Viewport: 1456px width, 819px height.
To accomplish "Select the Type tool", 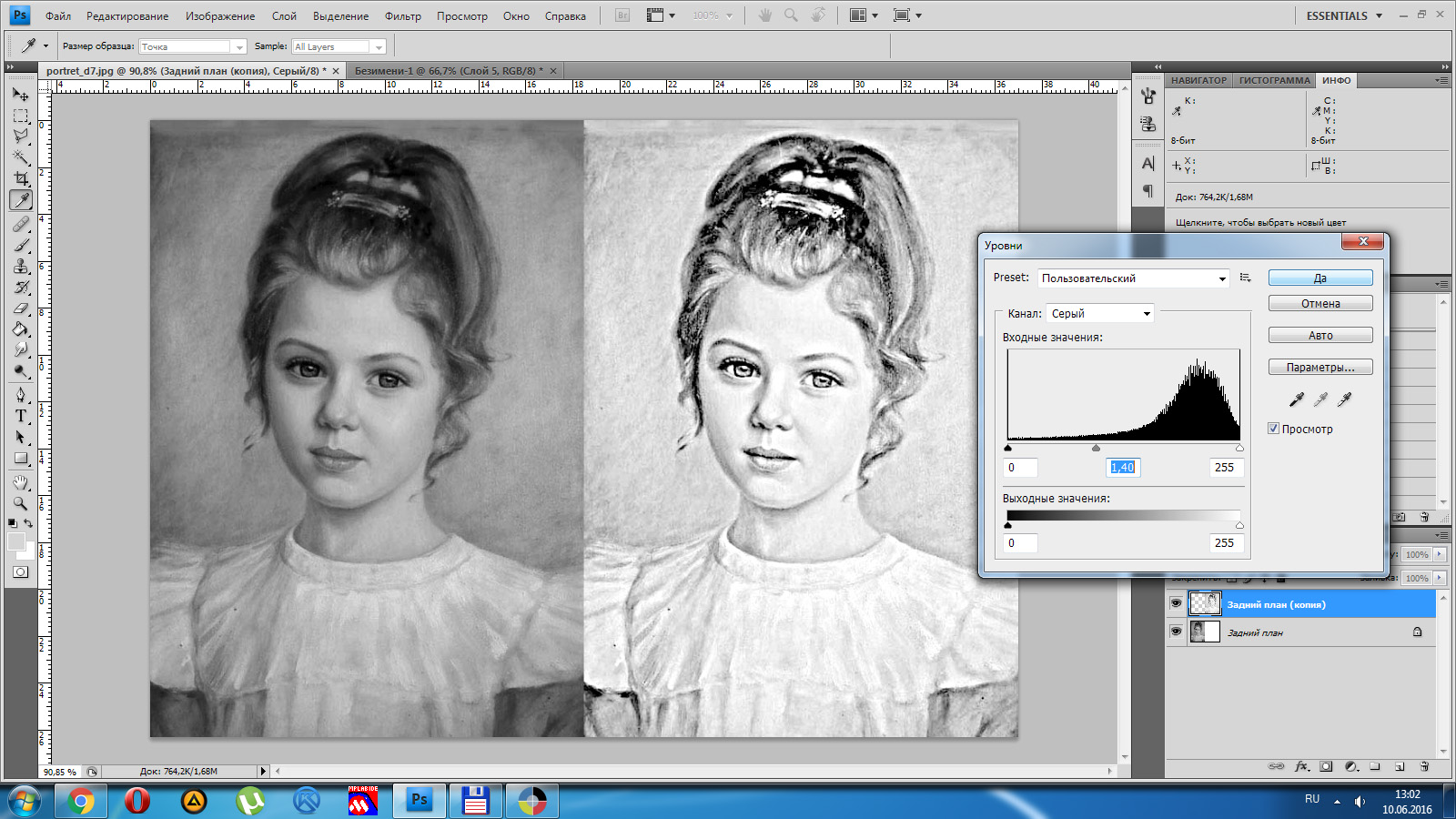I will (x=21, y=416).
